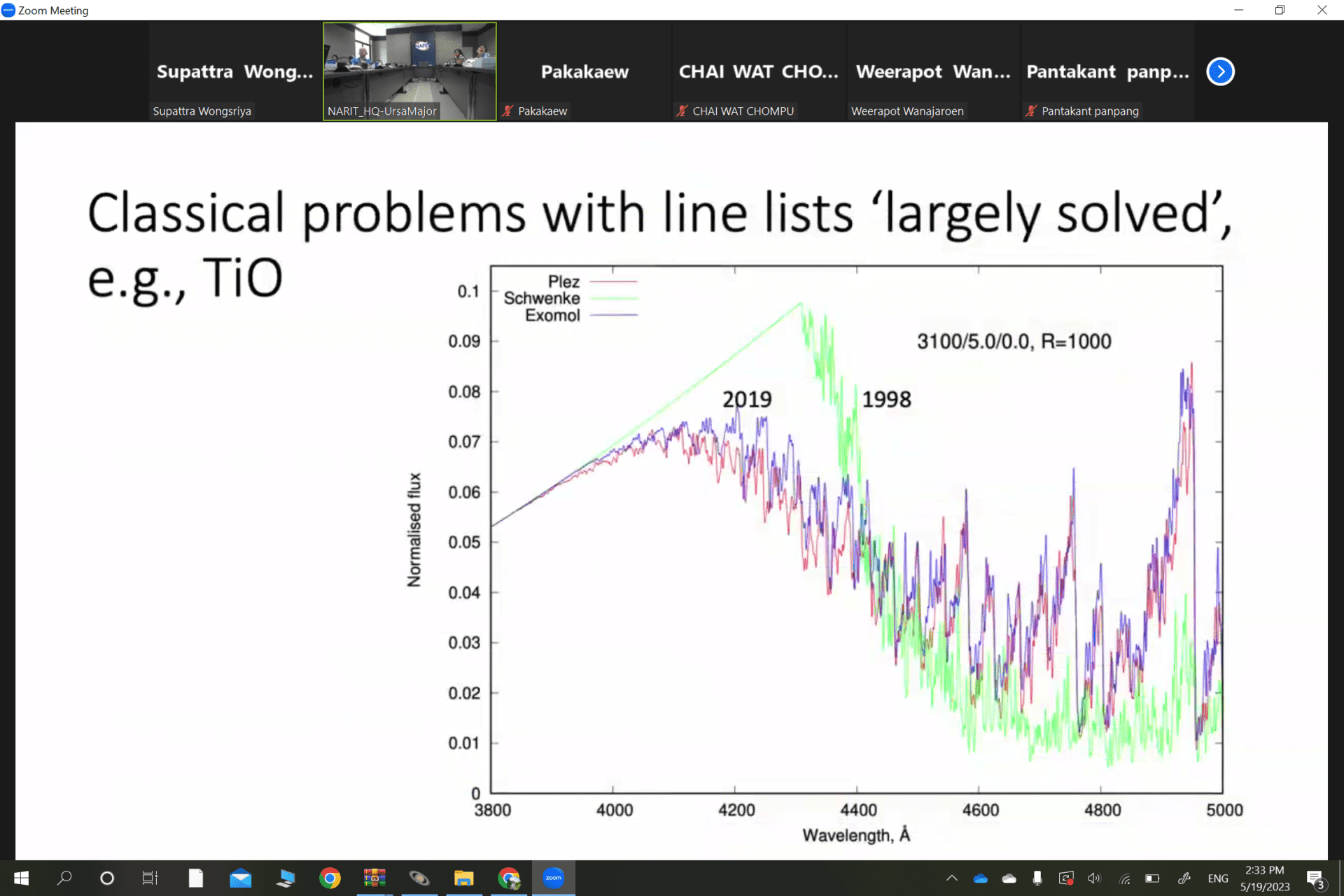Viewport: 1344px width, 896px height.
Task: Select Weerapot Wanajaroen participant tile
Action: tap(933, 71)
